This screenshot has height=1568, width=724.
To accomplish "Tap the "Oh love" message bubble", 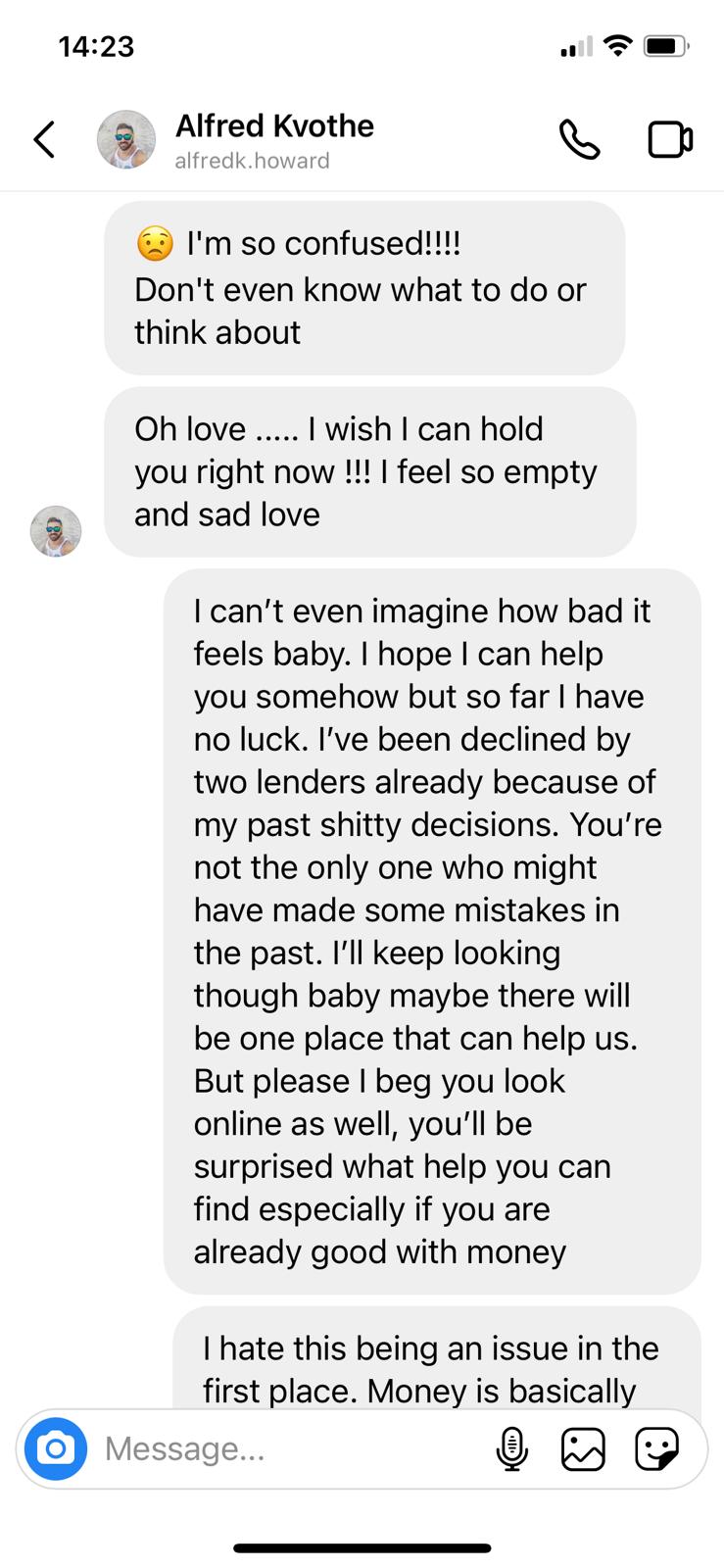I will coord(370,471).
